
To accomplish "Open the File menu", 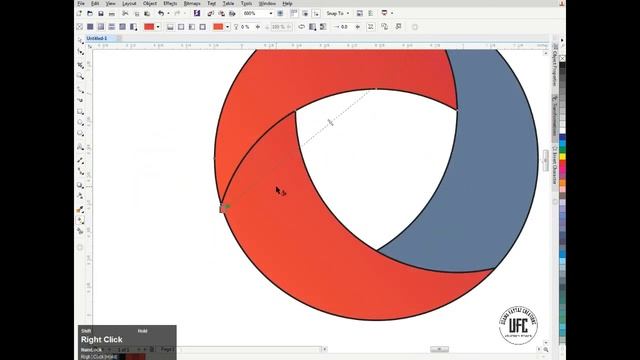I will (81, 3).
